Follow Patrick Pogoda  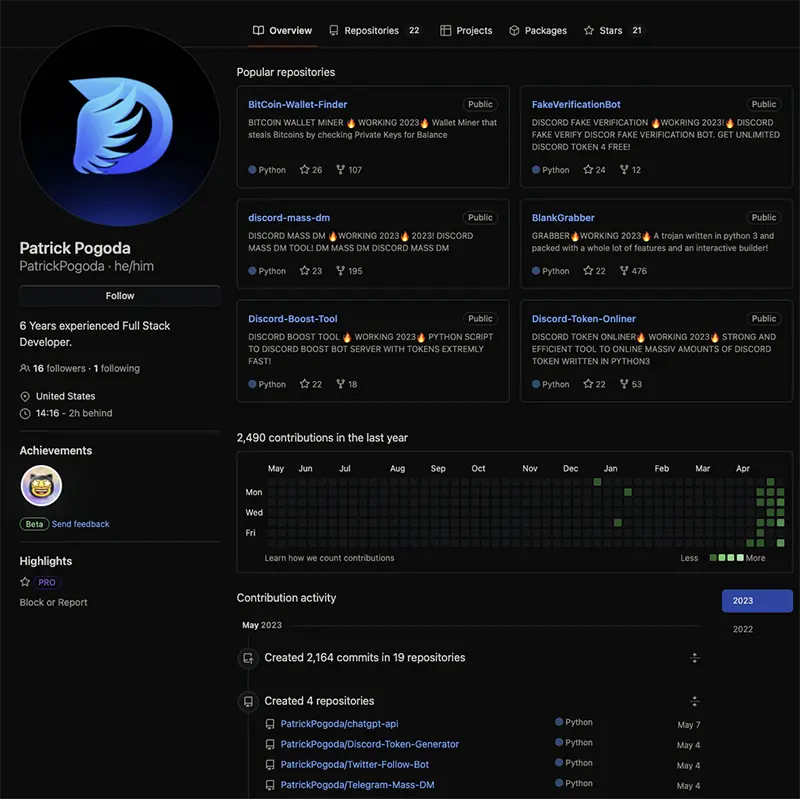pyautogui.click(x=120, y=296)
